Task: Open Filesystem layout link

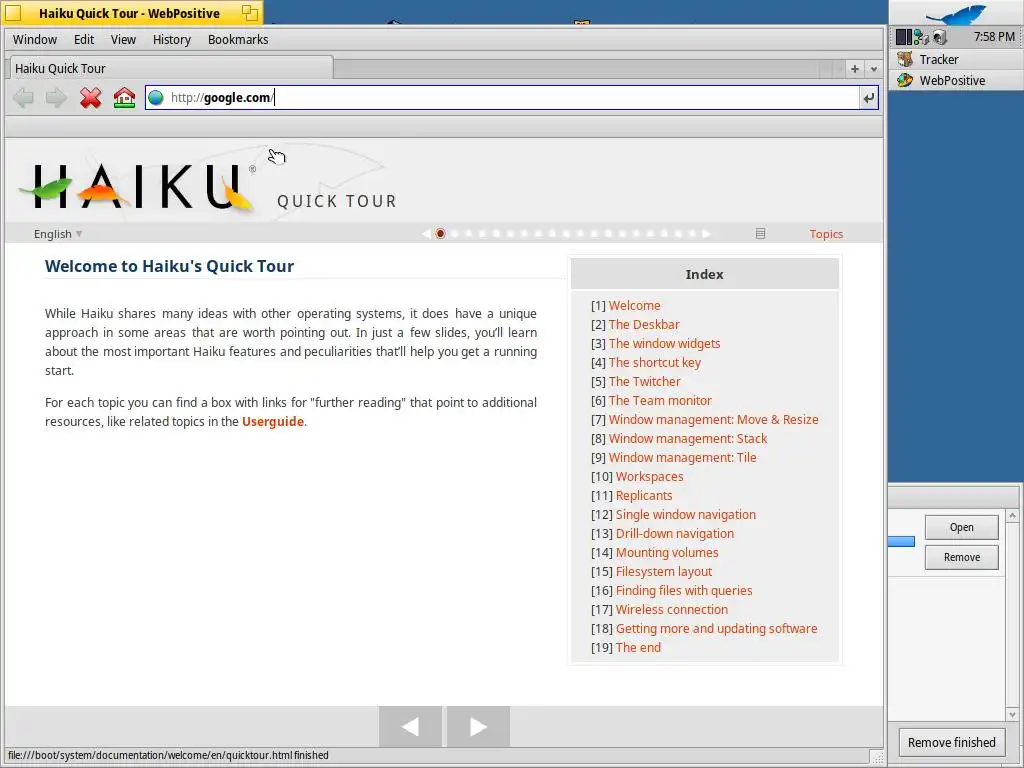Action: coord(664,571)
